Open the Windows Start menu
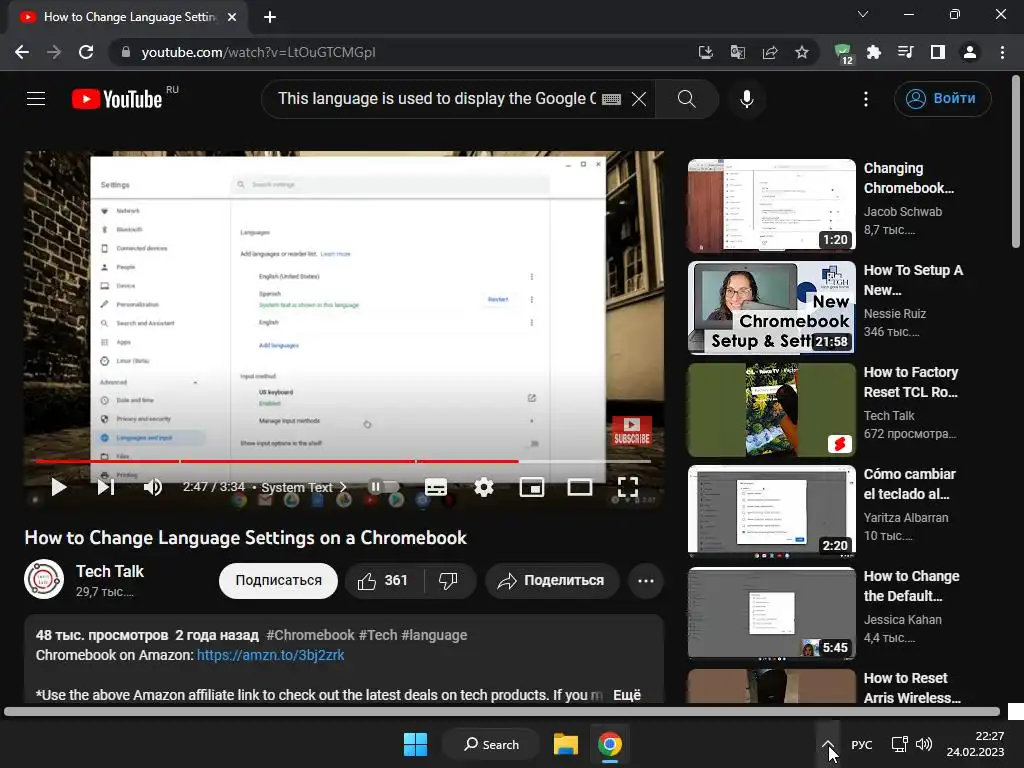This screenshot has height=768, width=1024. (415, 744)
